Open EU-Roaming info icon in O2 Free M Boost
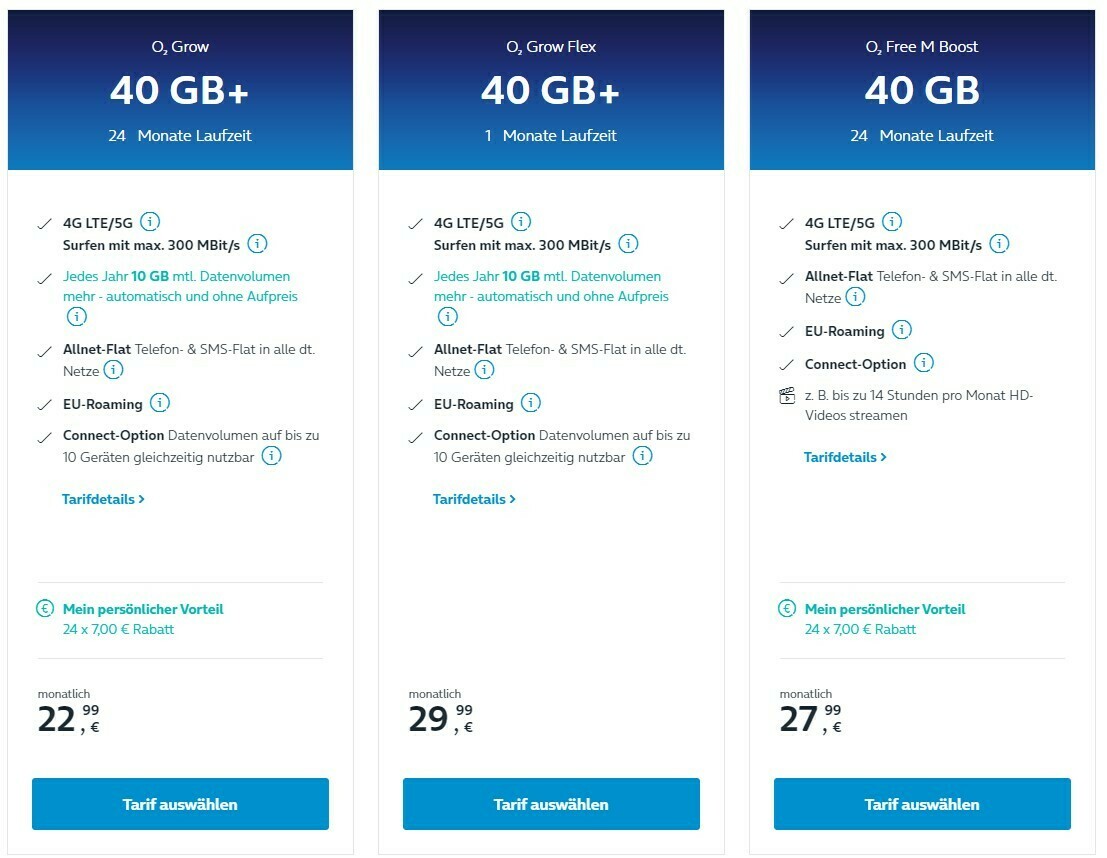Image resolution: width=1107 pixels, height=858 pixels. click(x=902, y=330)
